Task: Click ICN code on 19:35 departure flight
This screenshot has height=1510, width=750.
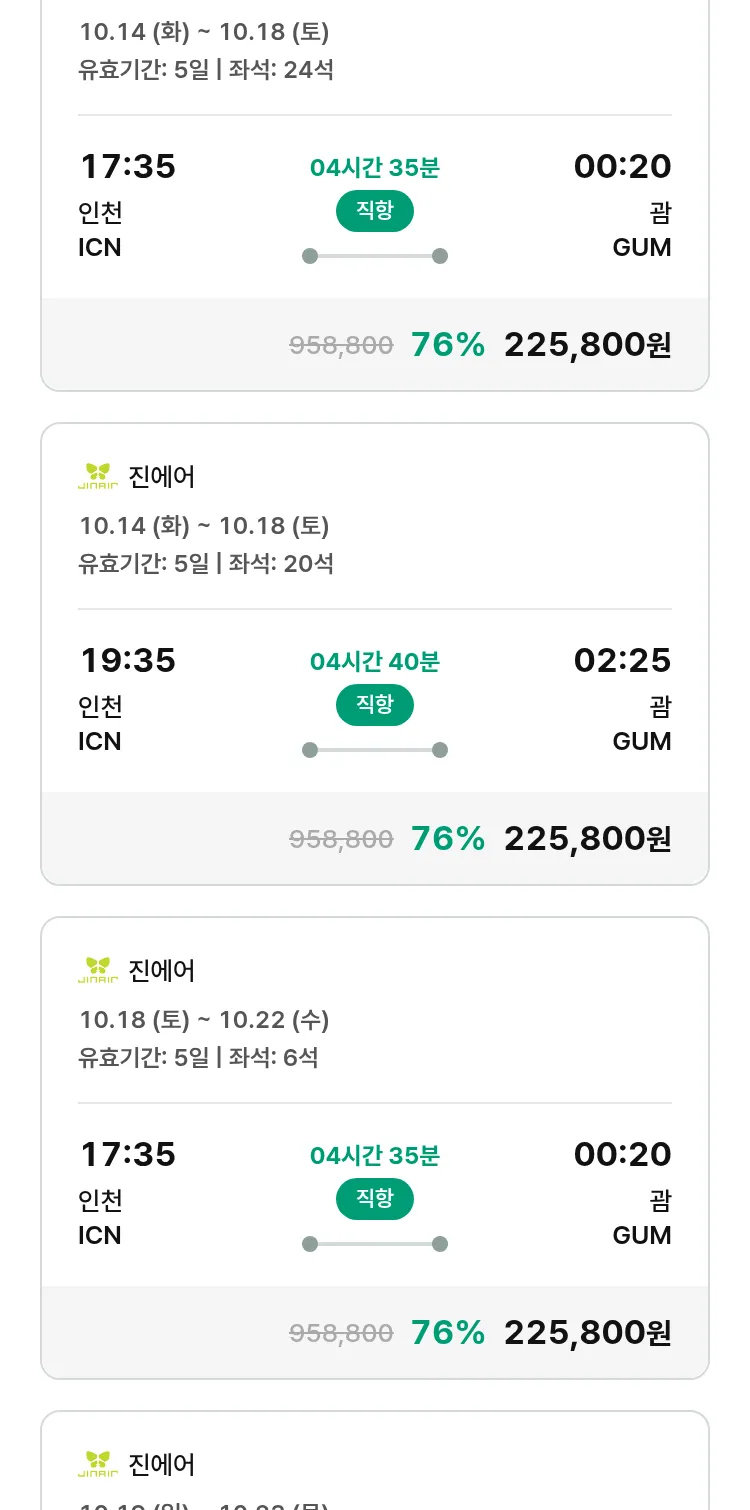Action: [100, 741]
